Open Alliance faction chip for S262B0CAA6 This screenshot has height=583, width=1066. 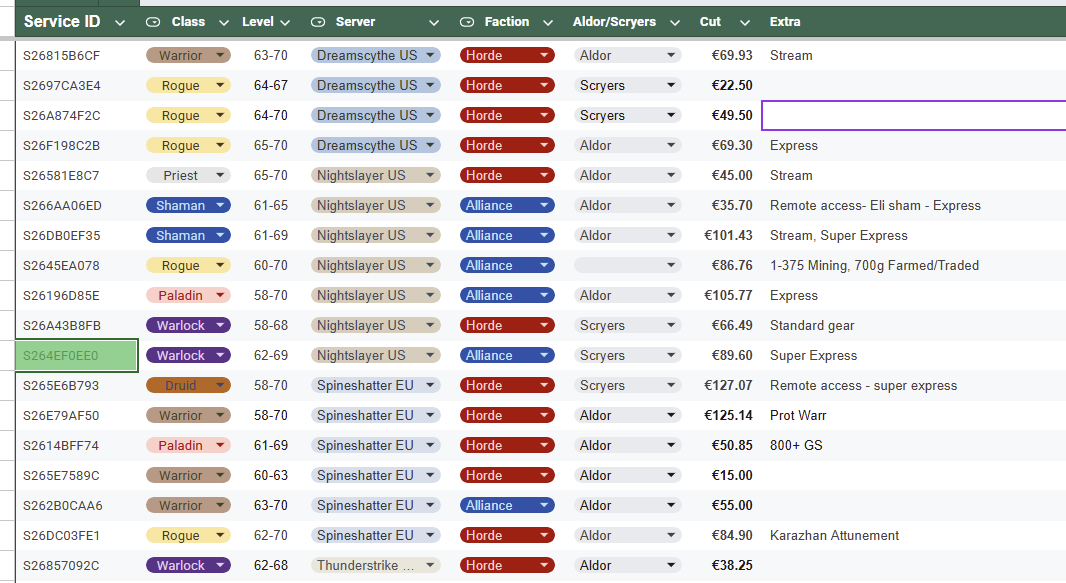click(x=507, y=506)
